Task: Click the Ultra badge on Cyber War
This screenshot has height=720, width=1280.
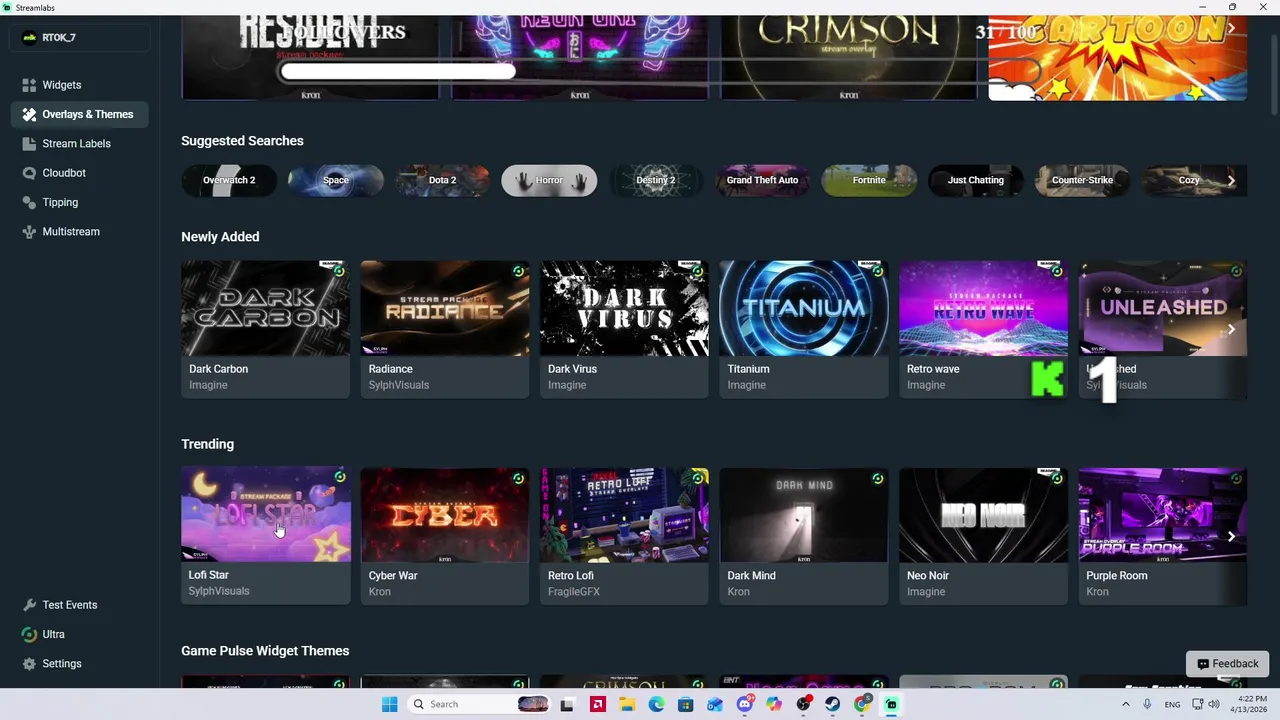Action: (x=518, y=479)
